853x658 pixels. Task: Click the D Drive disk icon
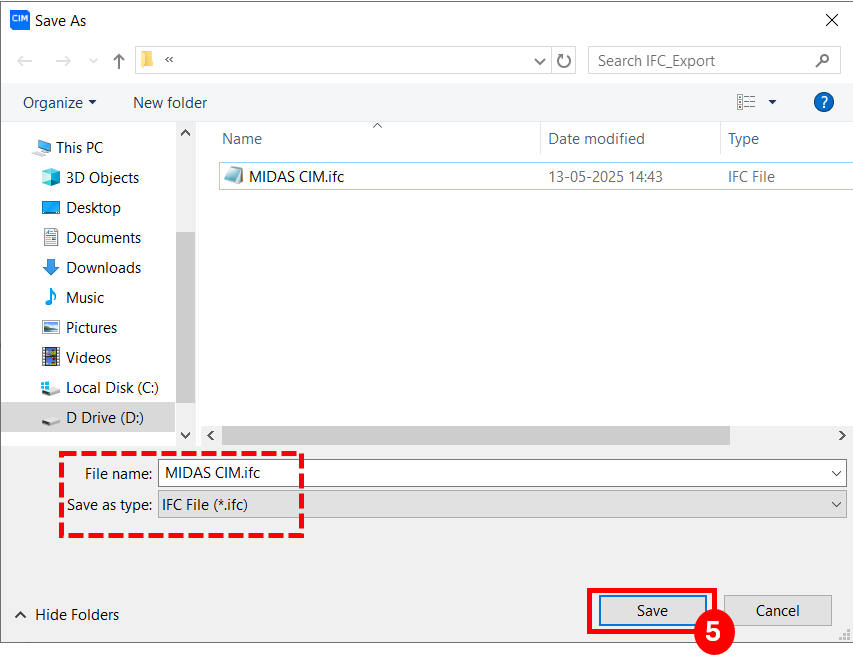coord(51,420)
